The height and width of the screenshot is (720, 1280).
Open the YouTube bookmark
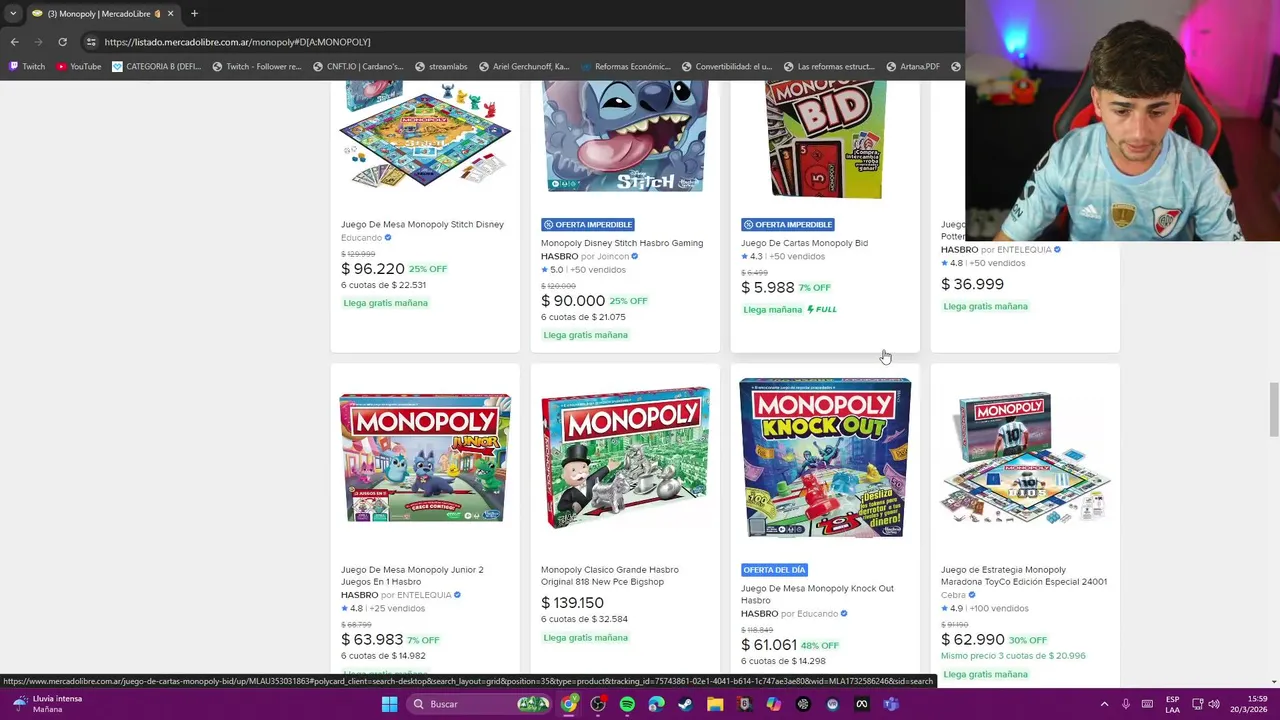click(x=79, y=67)
